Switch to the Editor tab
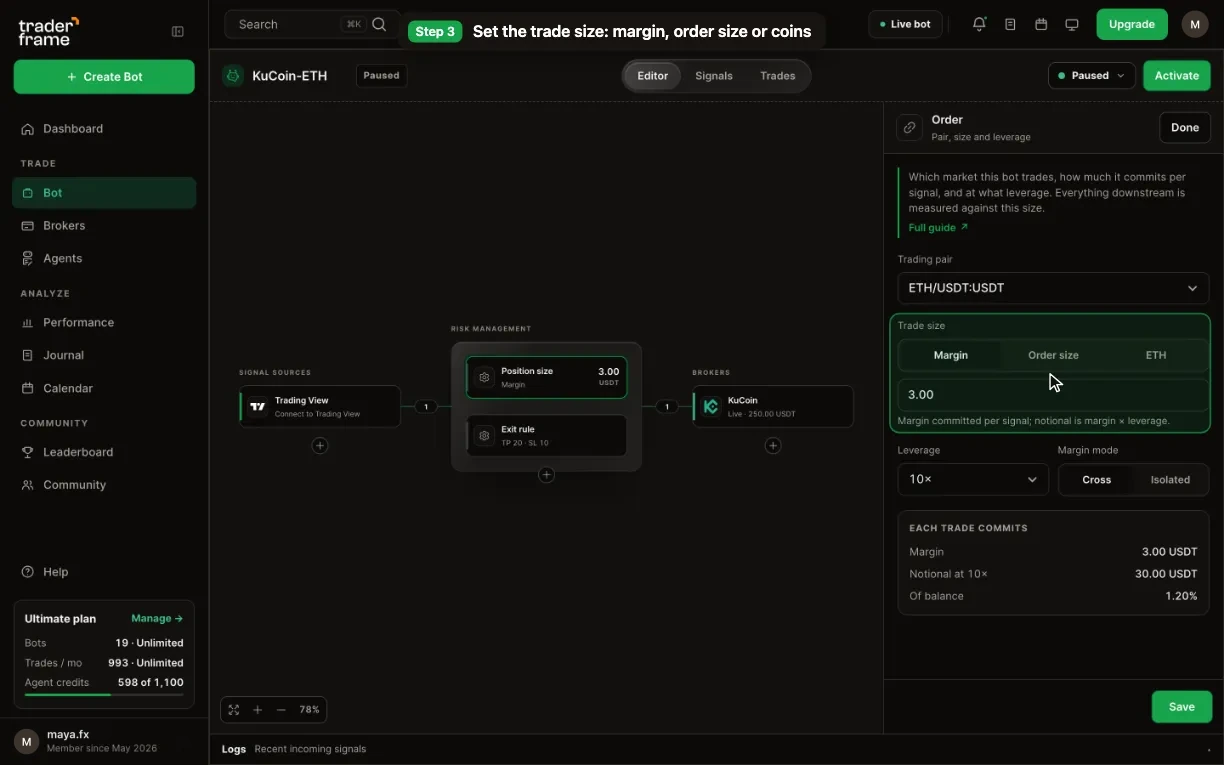Viewport: 1224px width, 765px height. 653,76
